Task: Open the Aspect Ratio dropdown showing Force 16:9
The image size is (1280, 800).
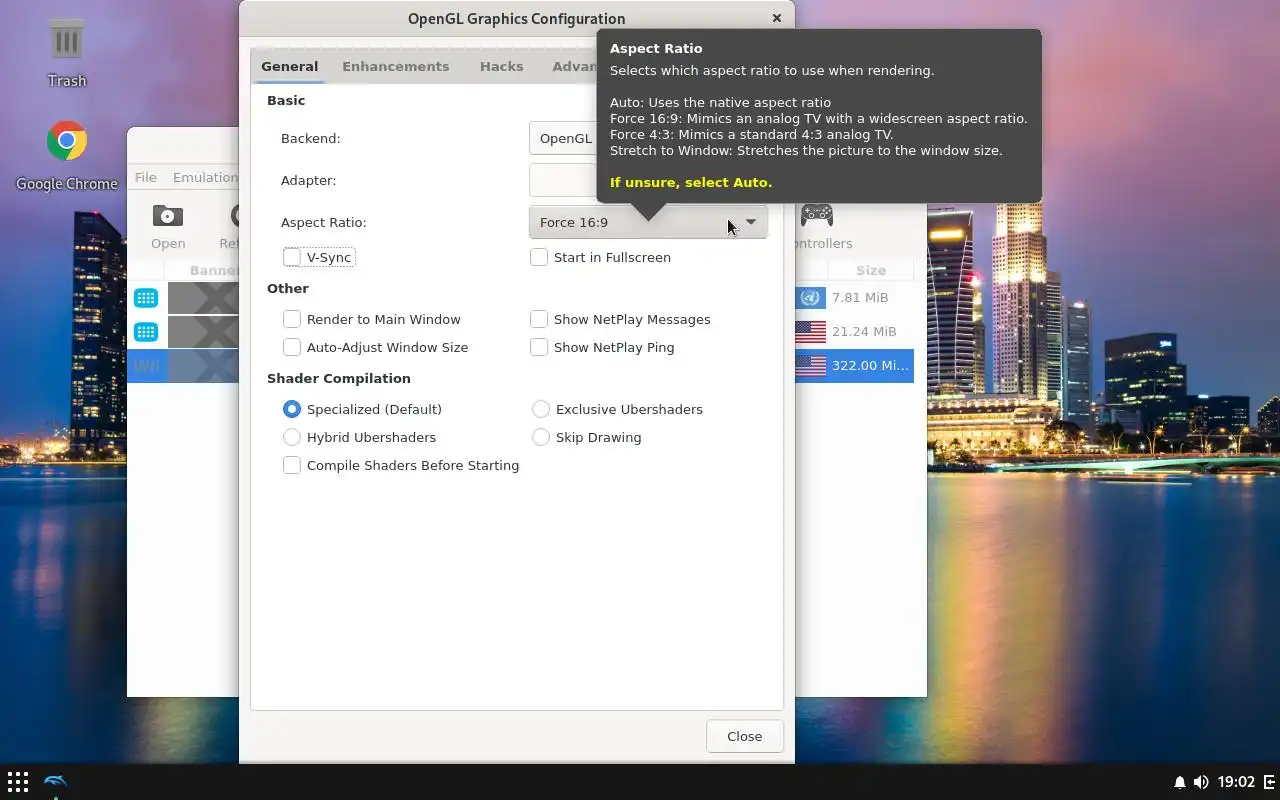Action: [648, 222]
